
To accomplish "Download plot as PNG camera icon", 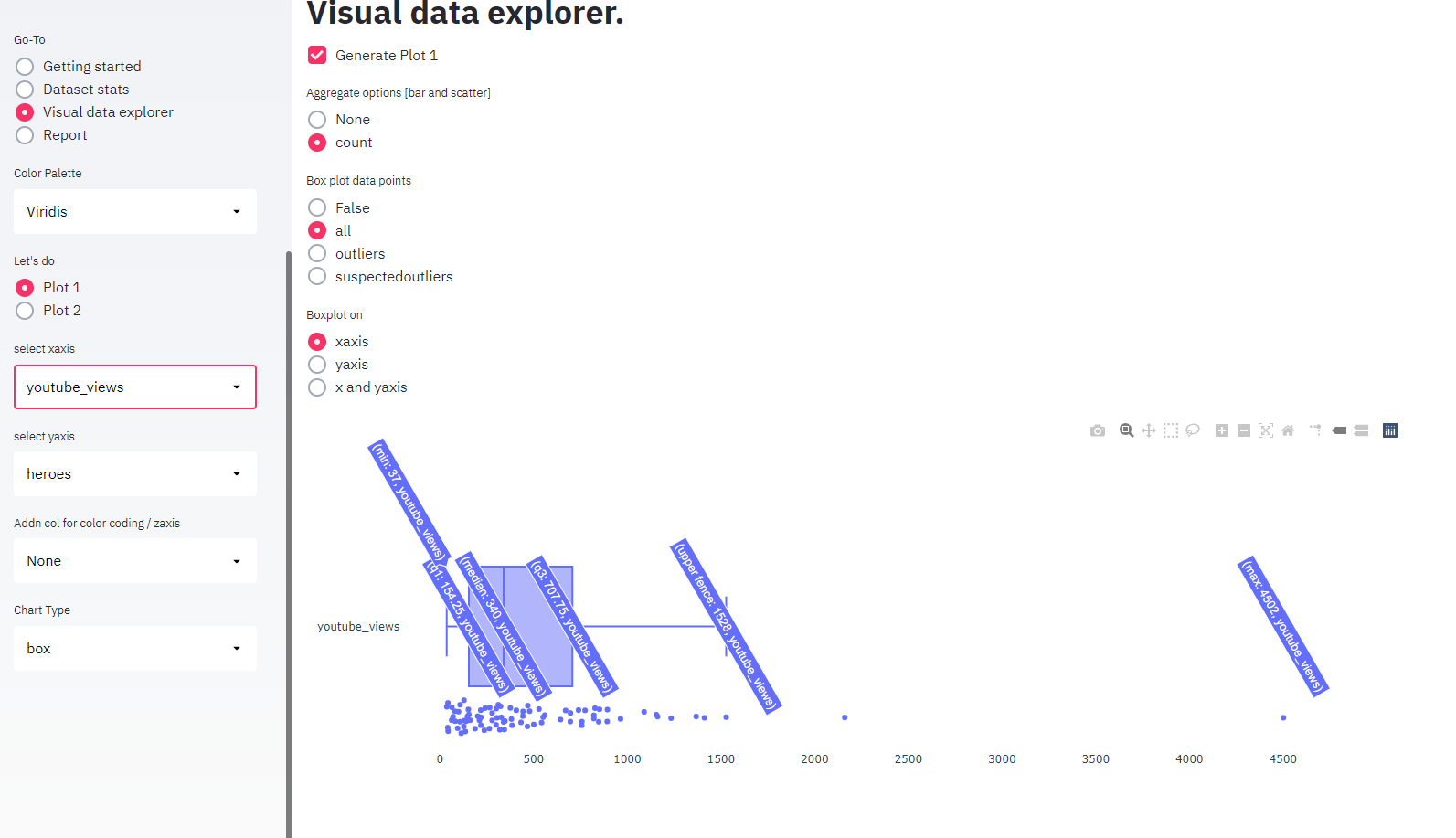I will (x=1098, y=430).
